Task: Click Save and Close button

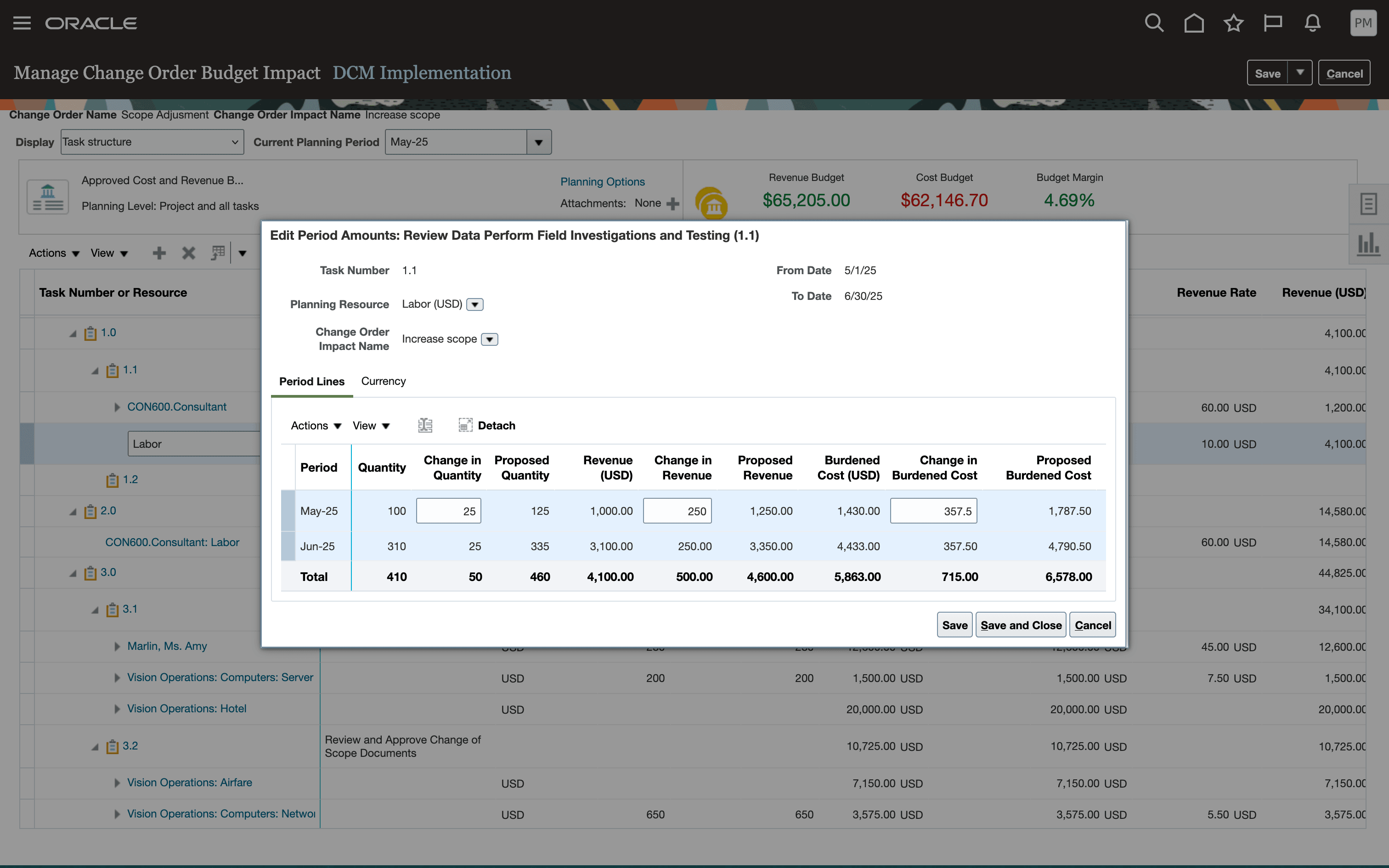Action: [1021, 625]
